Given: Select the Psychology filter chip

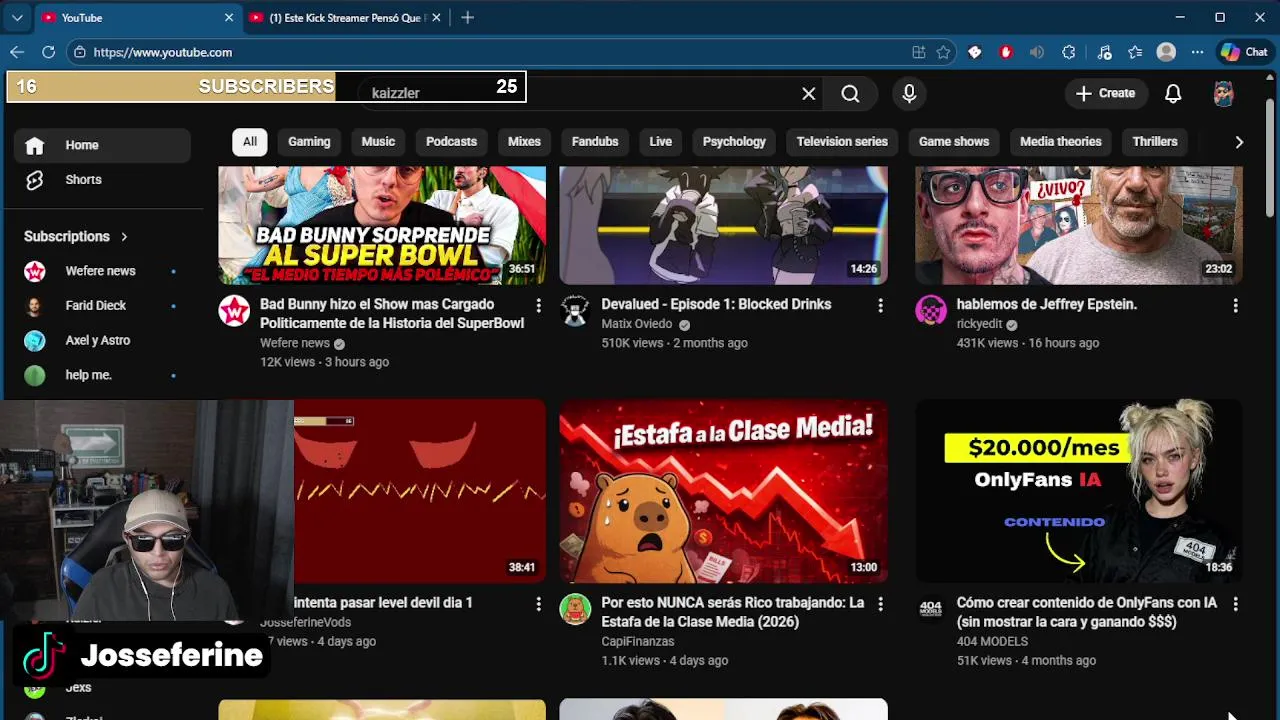Looking at the screenshot, I should tap(734, 141).
